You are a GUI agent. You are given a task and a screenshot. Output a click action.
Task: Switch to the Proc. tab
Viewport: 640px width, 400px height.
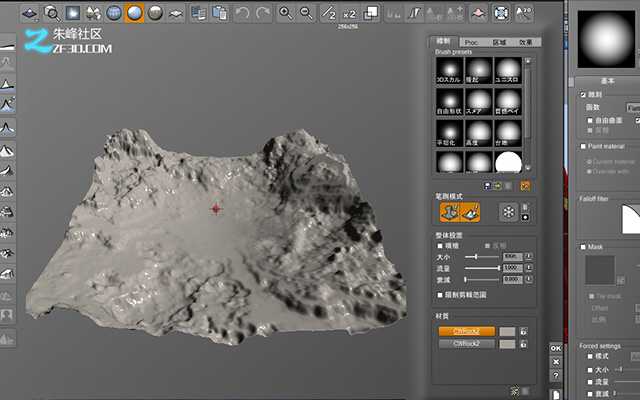(x=471, y=42)
